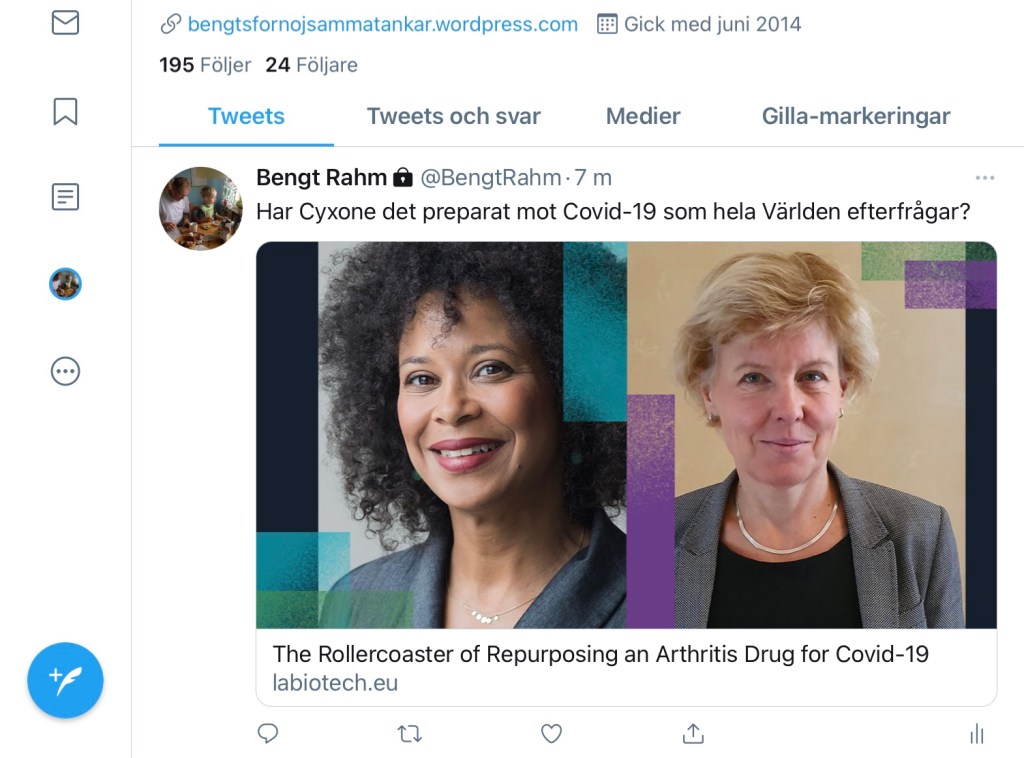
Task: Open the Gilla-markeringar tab
Action: (x=856, y=116)
